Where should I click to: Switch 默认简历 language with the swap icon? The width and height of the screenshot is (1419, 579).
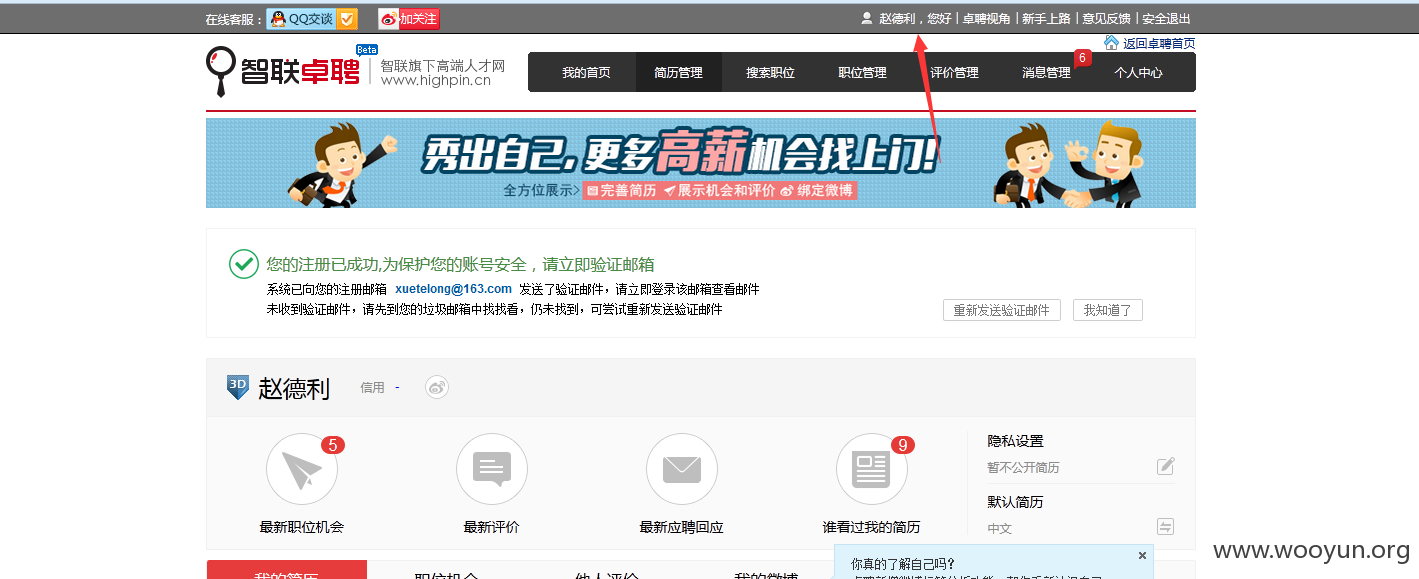[1165, 527]
